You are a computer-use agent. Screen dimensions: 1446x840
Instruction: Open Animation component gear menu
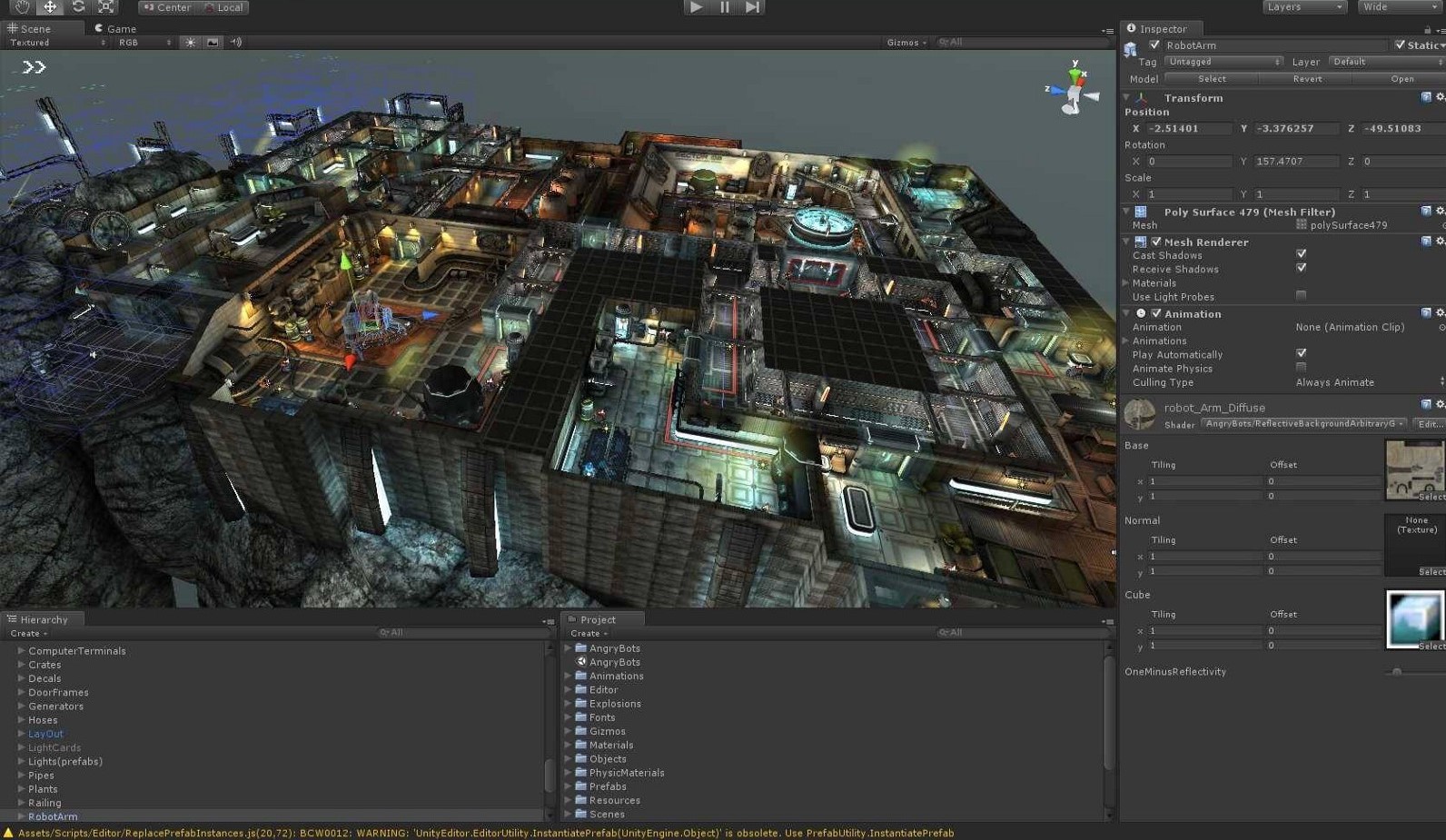coord(1440,312)
